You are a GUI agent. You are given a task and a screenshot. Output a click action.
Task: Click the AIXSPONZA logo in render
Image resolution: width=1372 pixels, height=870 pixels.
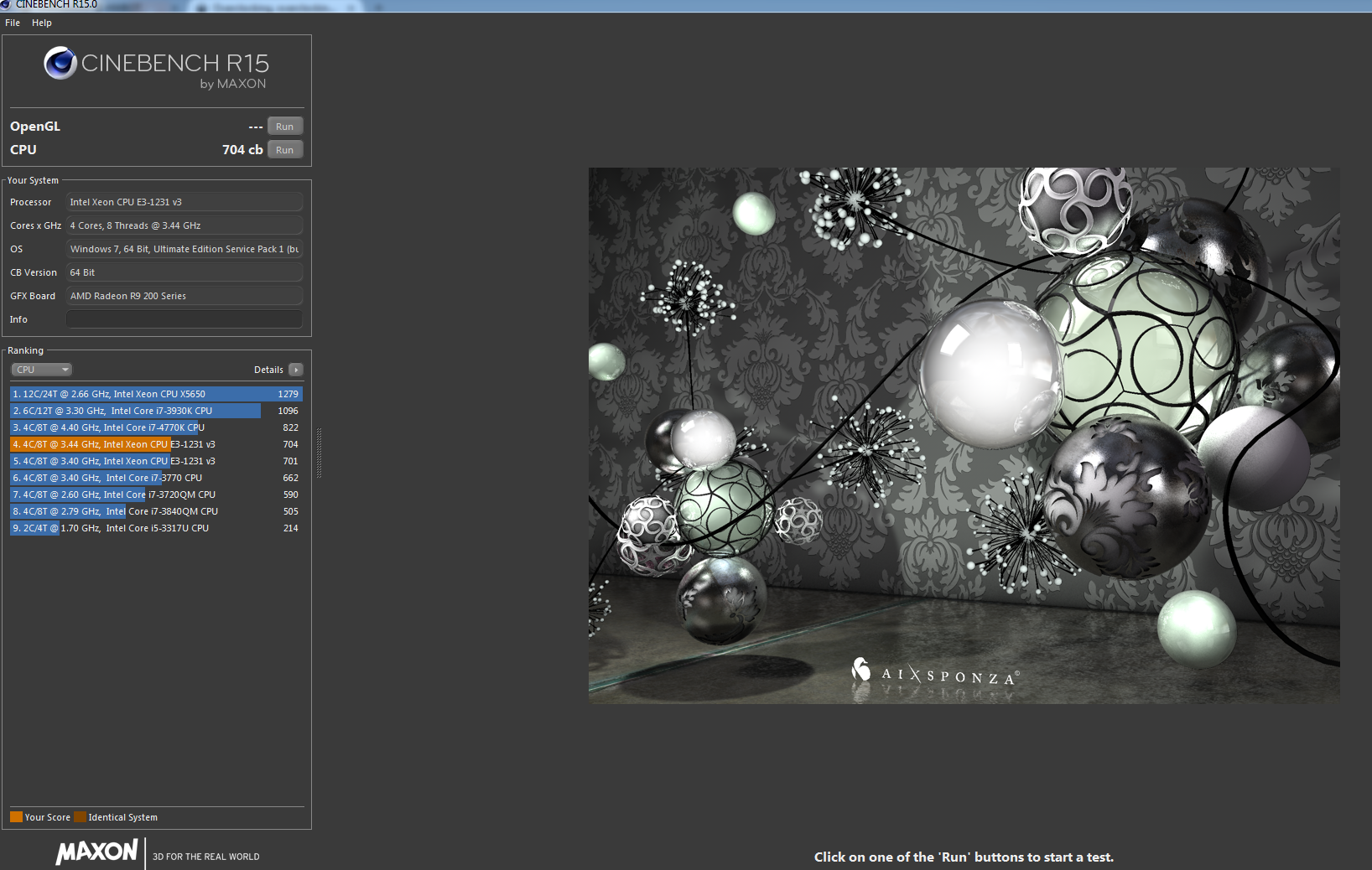[x=936, y=673]
